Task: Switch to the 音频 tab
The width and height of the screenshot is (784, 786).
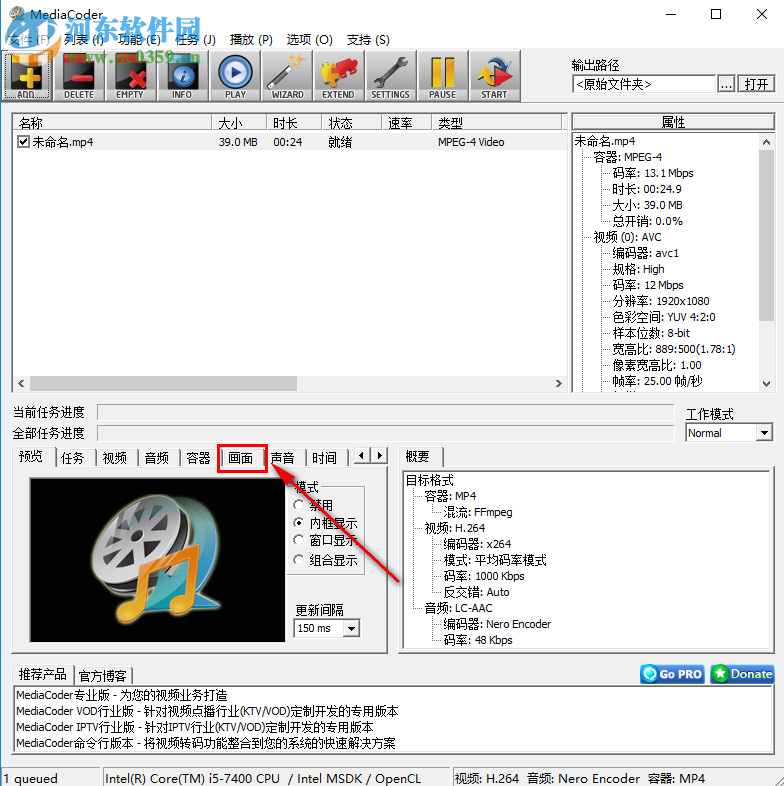Action: (156, 458)
